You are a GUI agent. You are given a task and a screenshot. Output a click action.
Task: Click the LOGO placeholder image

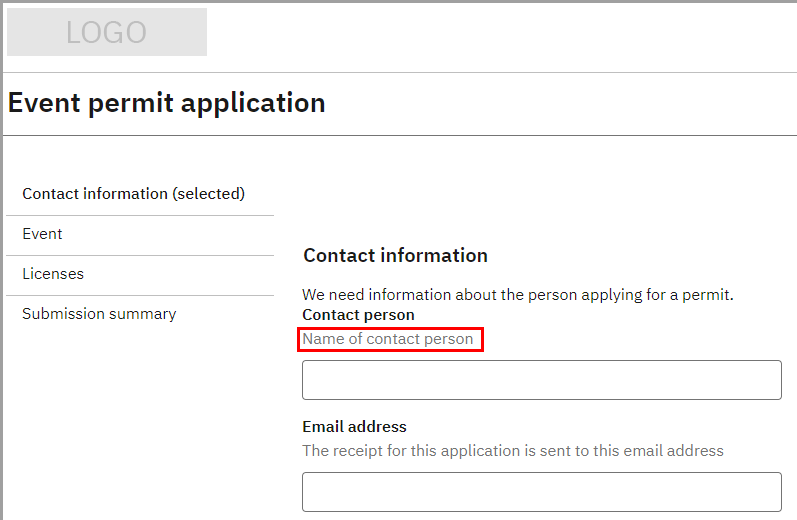click(107, 32)
